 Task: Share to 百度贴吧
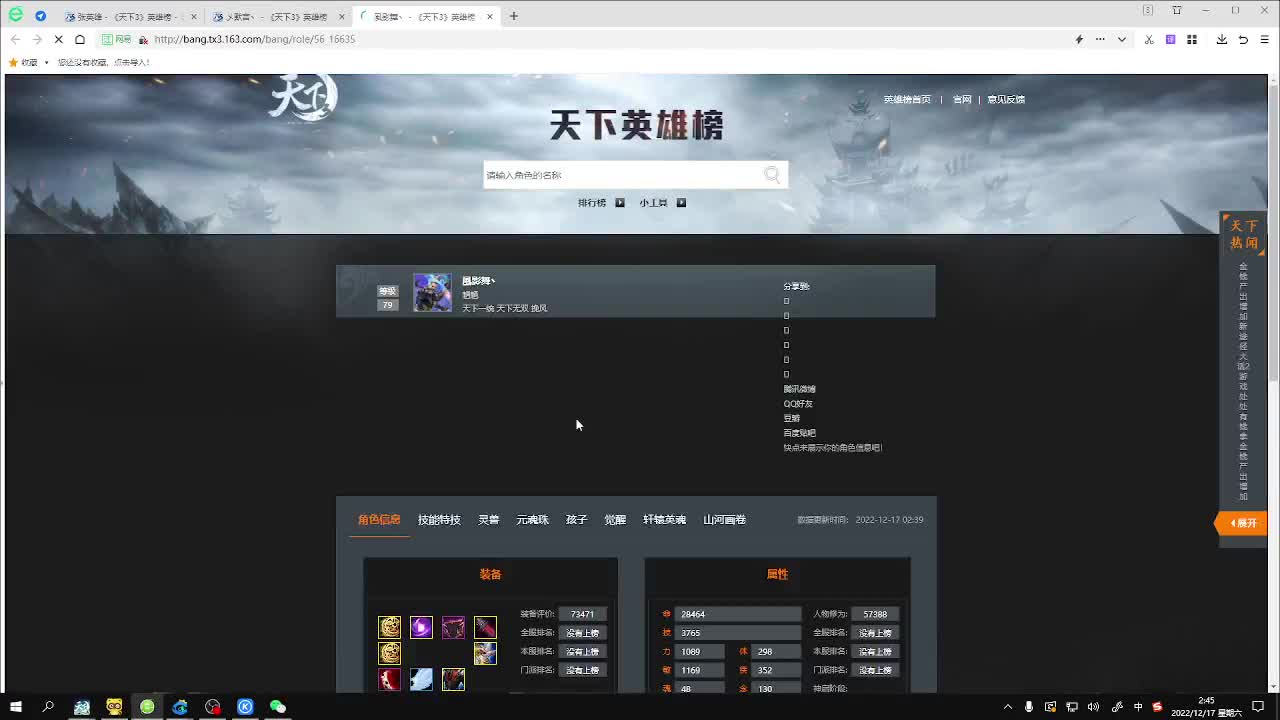point(799,433)
